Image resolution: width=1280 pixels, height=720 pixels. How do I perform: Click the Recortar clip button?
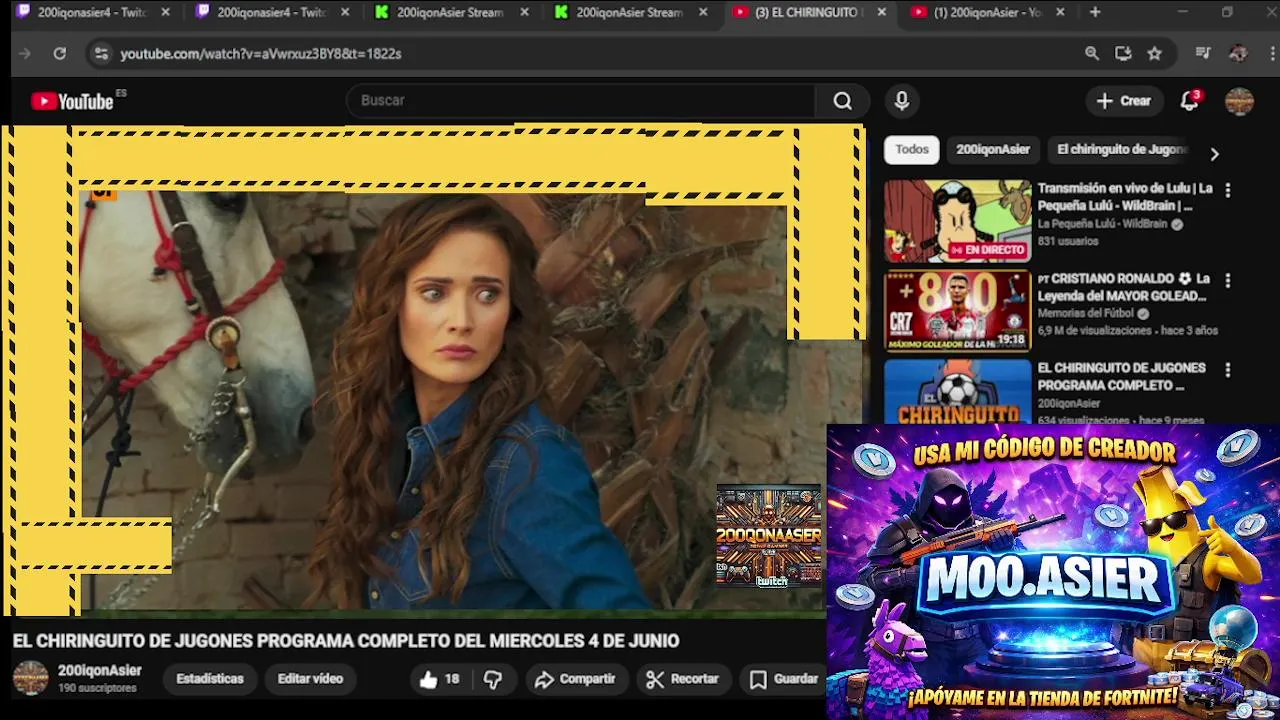[683, 679]
